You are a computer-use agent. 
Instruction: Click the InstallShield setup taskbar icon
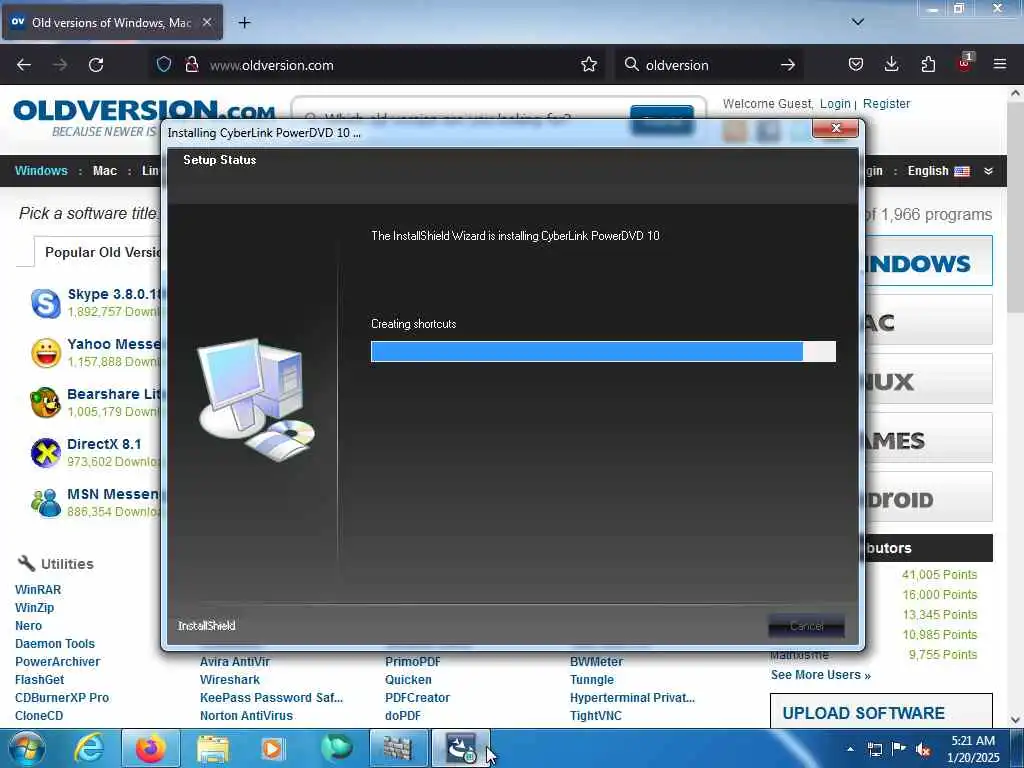pyautogui.click(x=460, y=748)
